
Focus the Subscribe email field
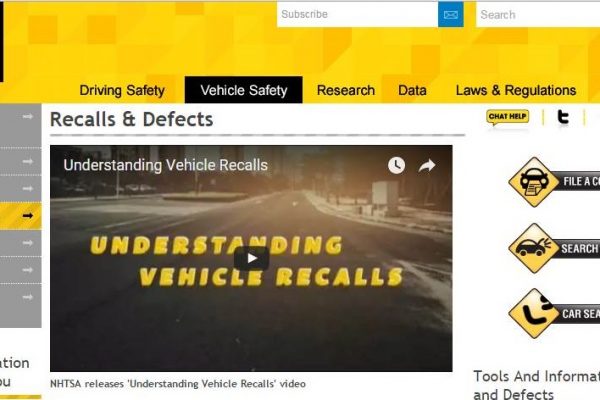click(357, 15)
